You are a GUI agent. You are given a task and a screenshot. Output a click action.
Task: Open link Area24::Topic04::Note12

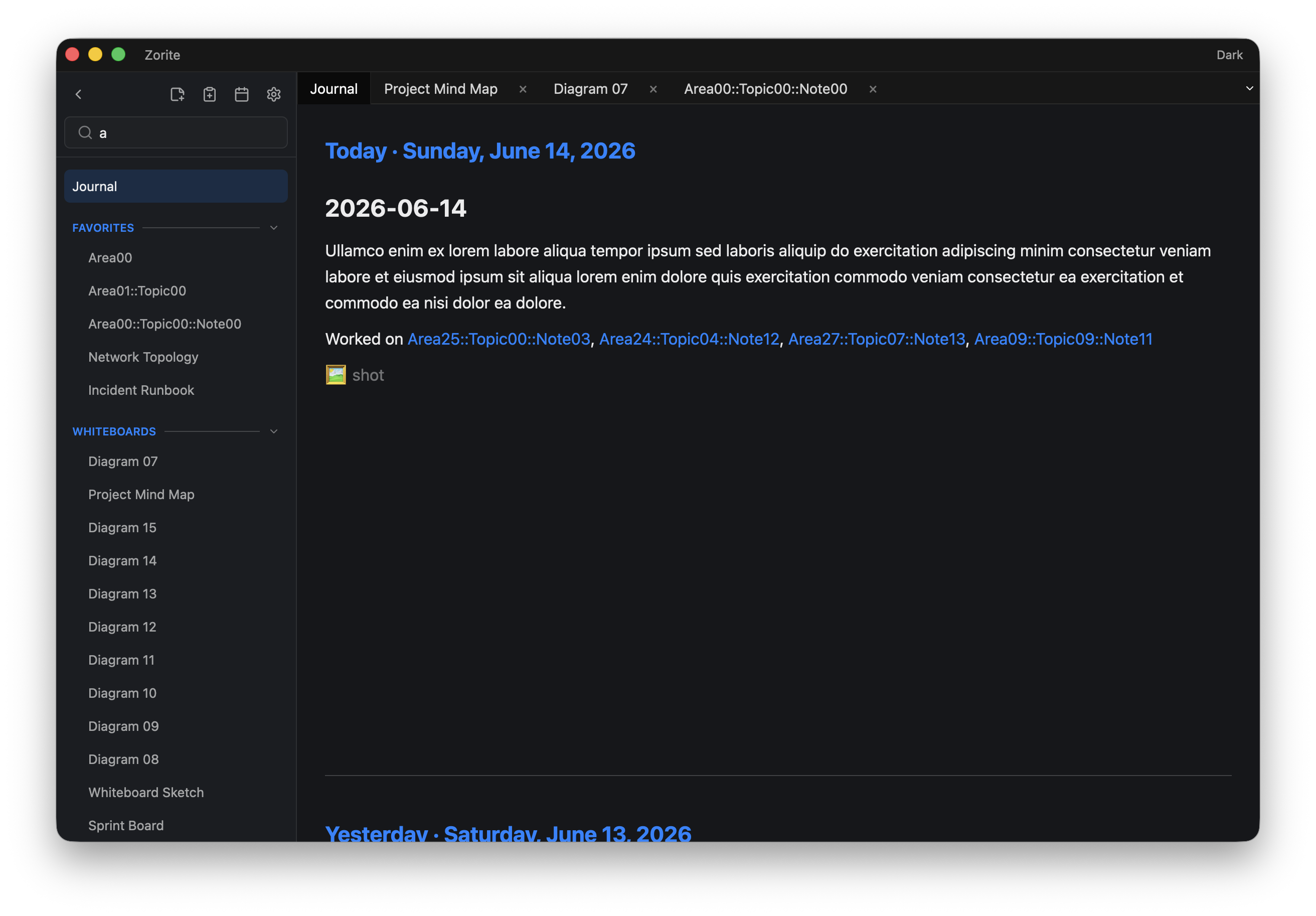pos(689,339)
